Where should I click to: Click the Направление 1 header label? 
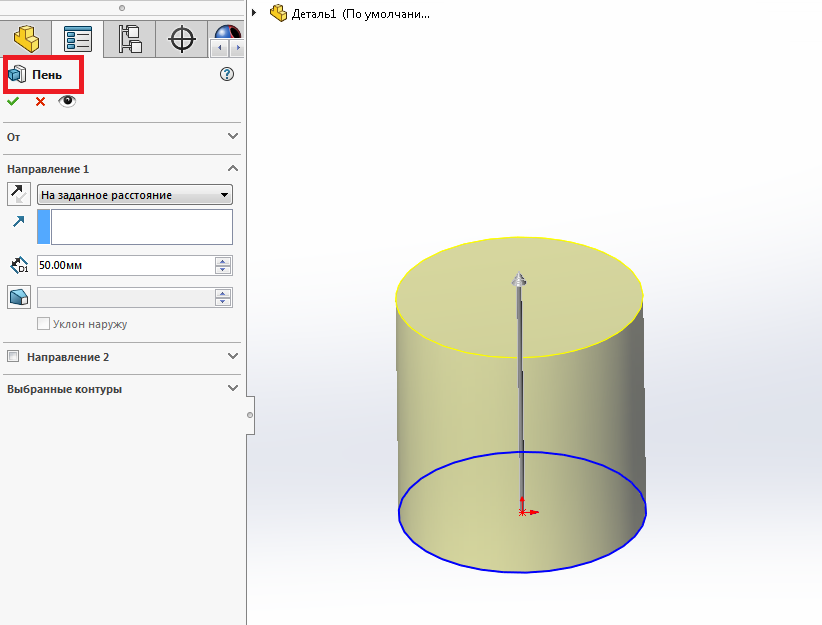[x=48, y=169]
